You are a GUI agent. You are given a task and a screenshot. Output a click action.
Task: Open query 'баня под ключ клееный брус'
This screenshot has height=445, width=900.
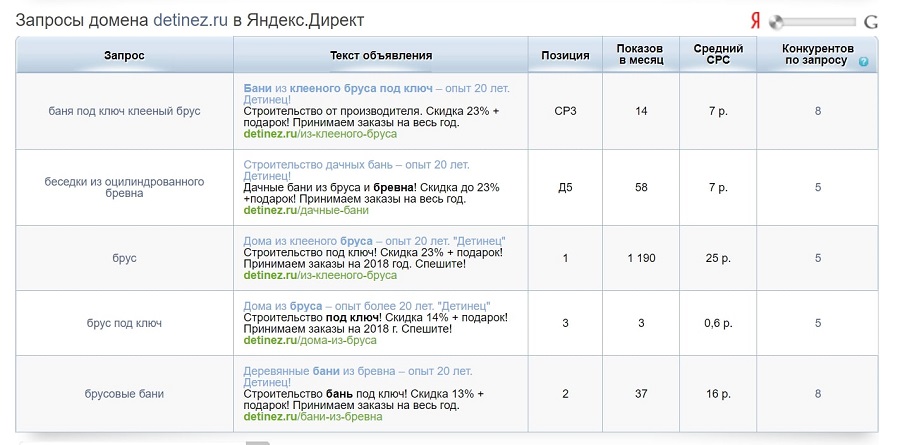(125, 111)
